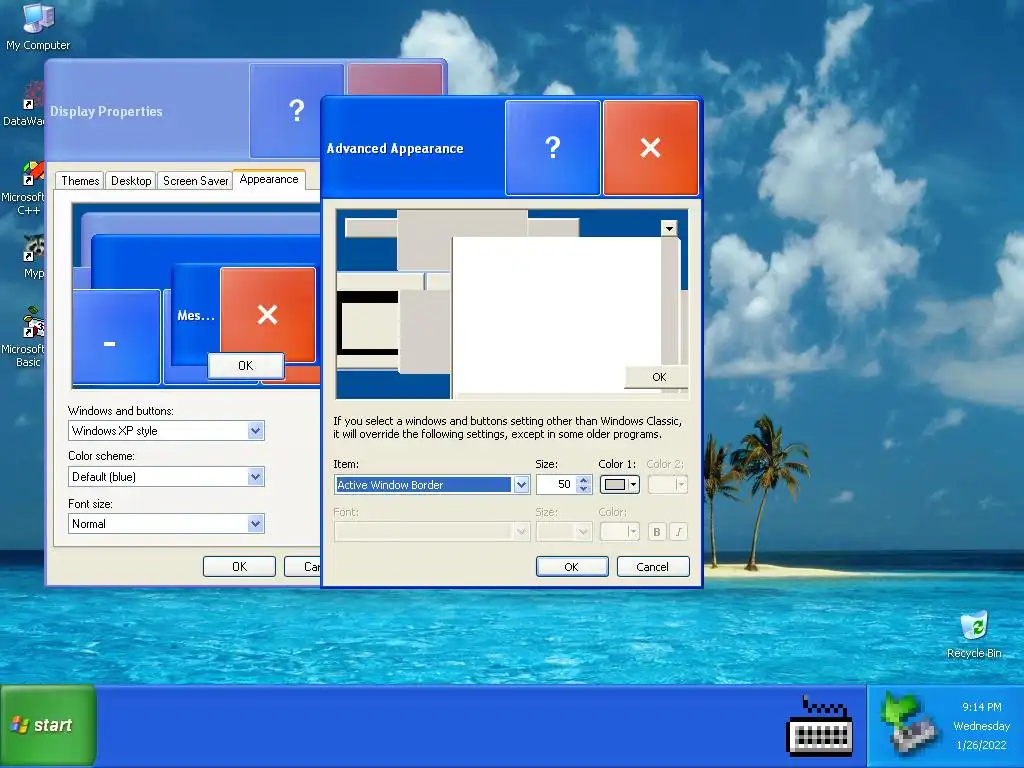Click the Start button
The width and height of the screenshot is (1024, 768).
pyautogui.click(x=48, y=726)
